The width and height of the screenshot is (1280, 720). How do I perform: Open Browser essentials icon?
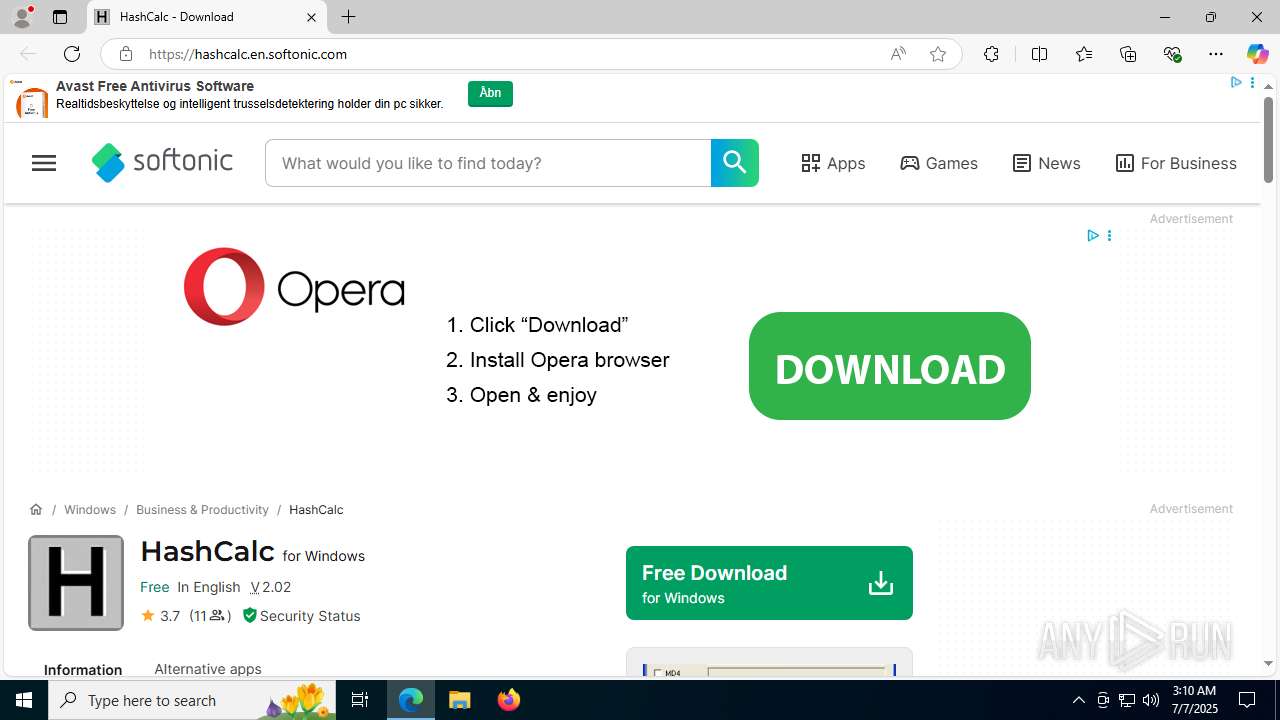click(x=1172, y=54)
